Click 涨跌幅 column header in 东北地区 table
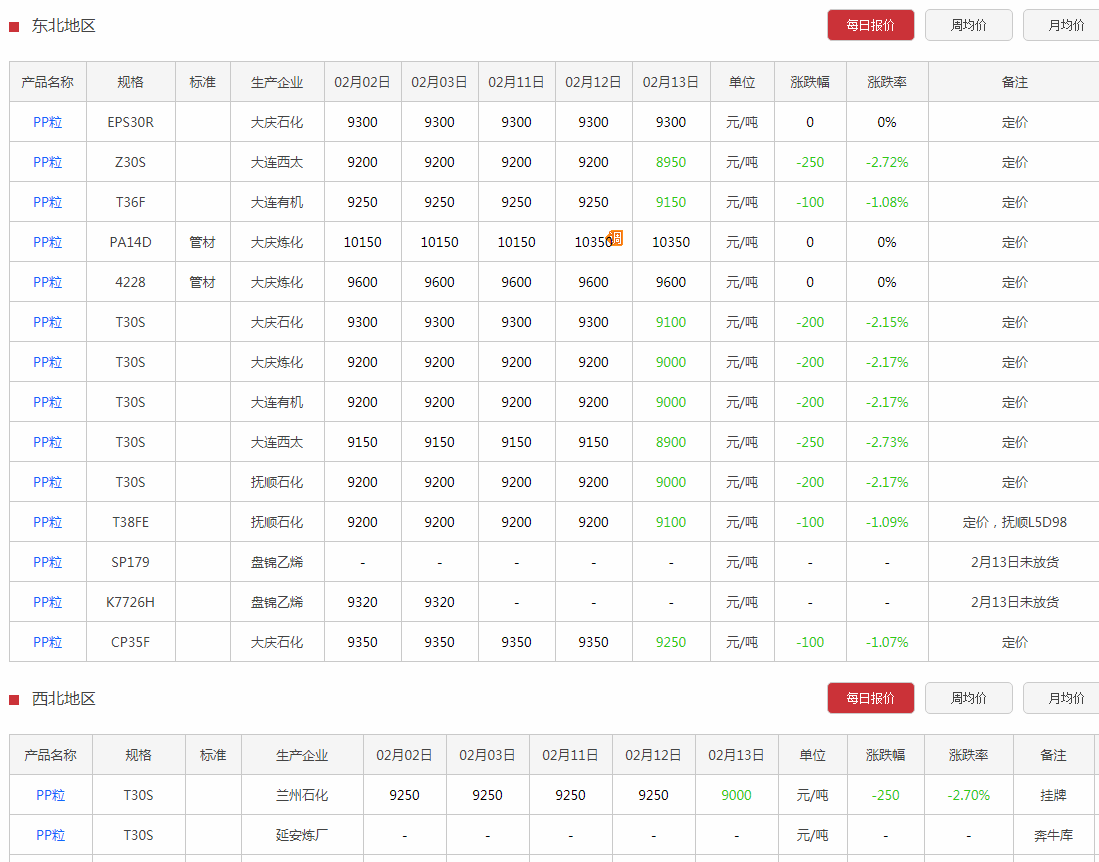Viewport: 1099px width, 862px height. point(810,82)
